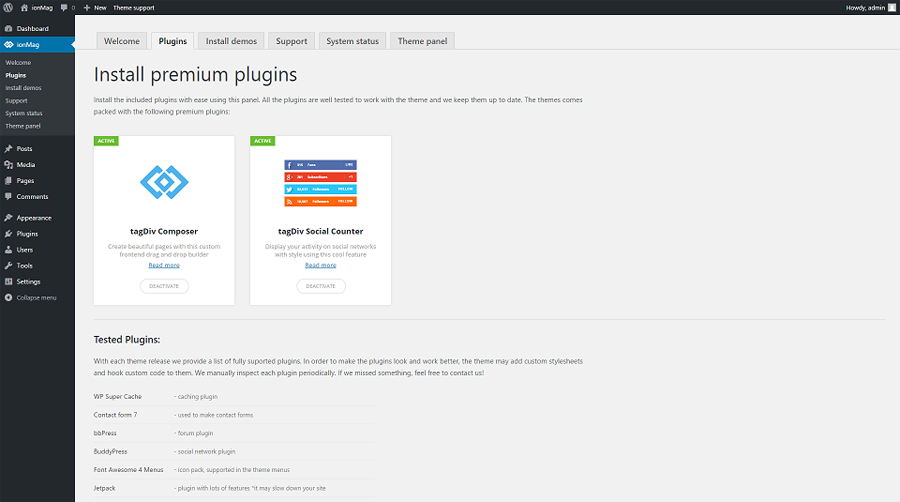Click the tagDiv Social Counter thumbnail image
Screen dimensions: 900x502
click(320, 182)
